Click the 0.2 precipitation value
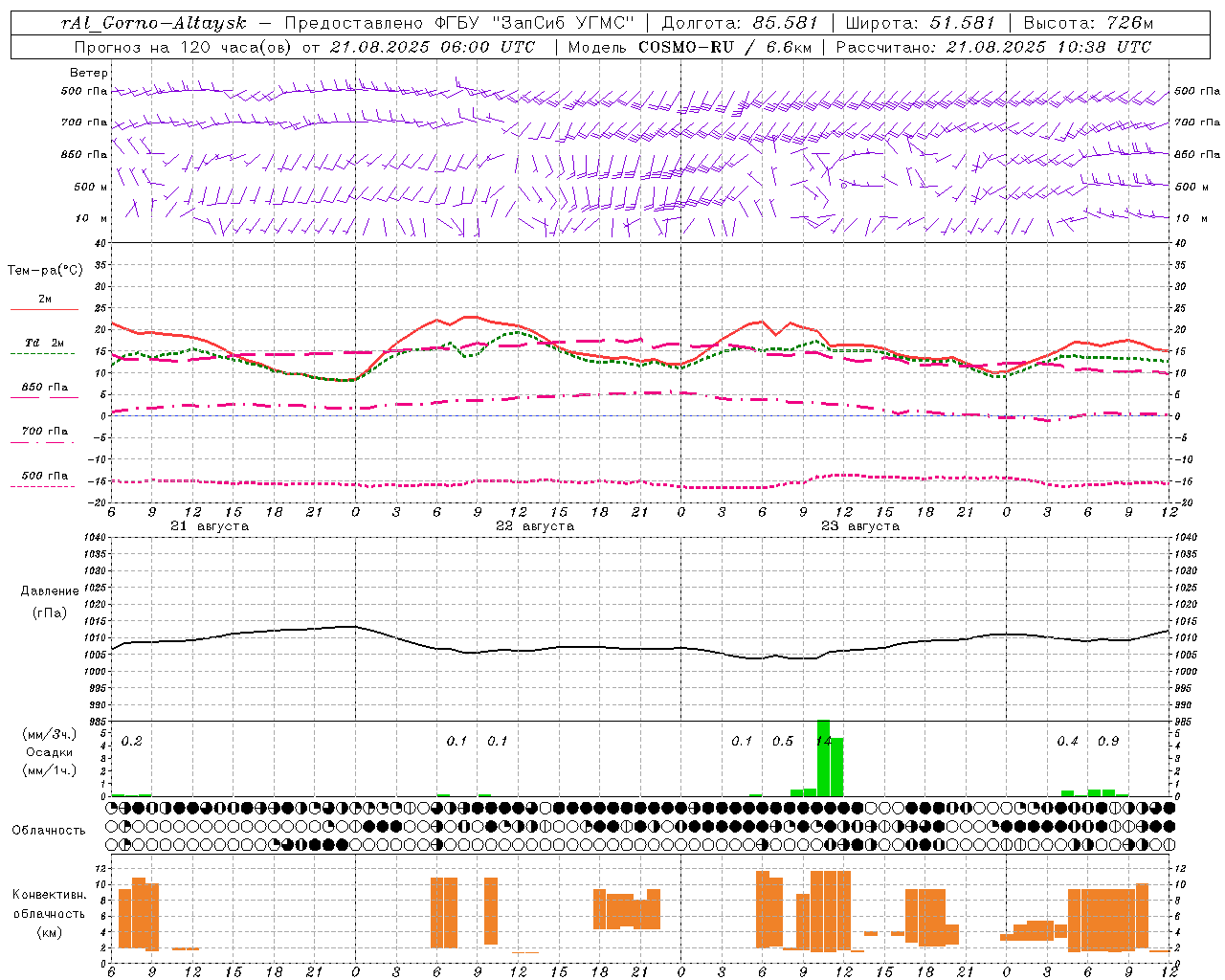Image resolution: width=1225 pixels, height=980 pixels. click(132, 742)
